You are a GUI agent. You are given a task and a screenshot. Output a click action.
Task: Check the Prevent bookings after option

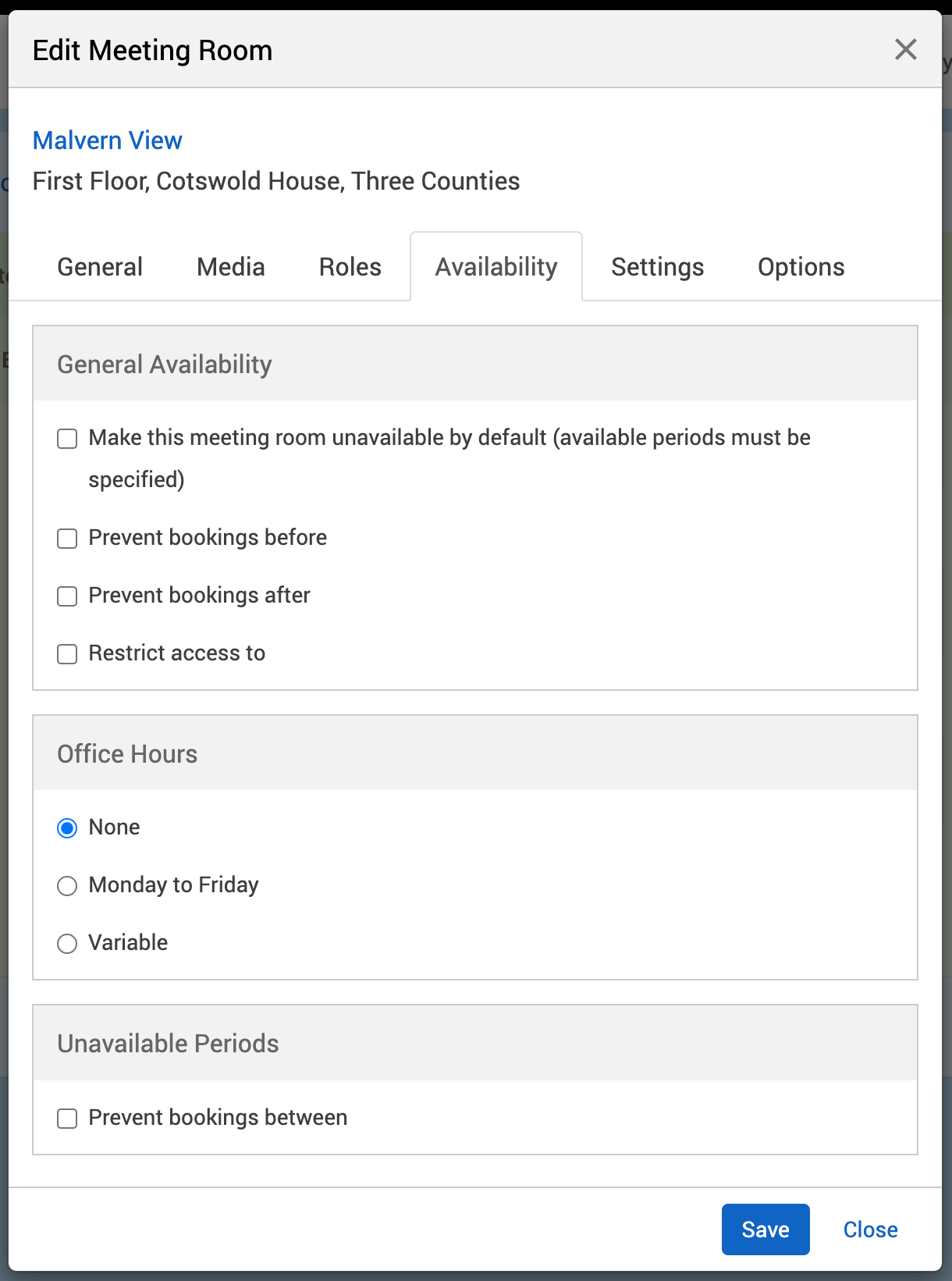click(x=68, y=596)
